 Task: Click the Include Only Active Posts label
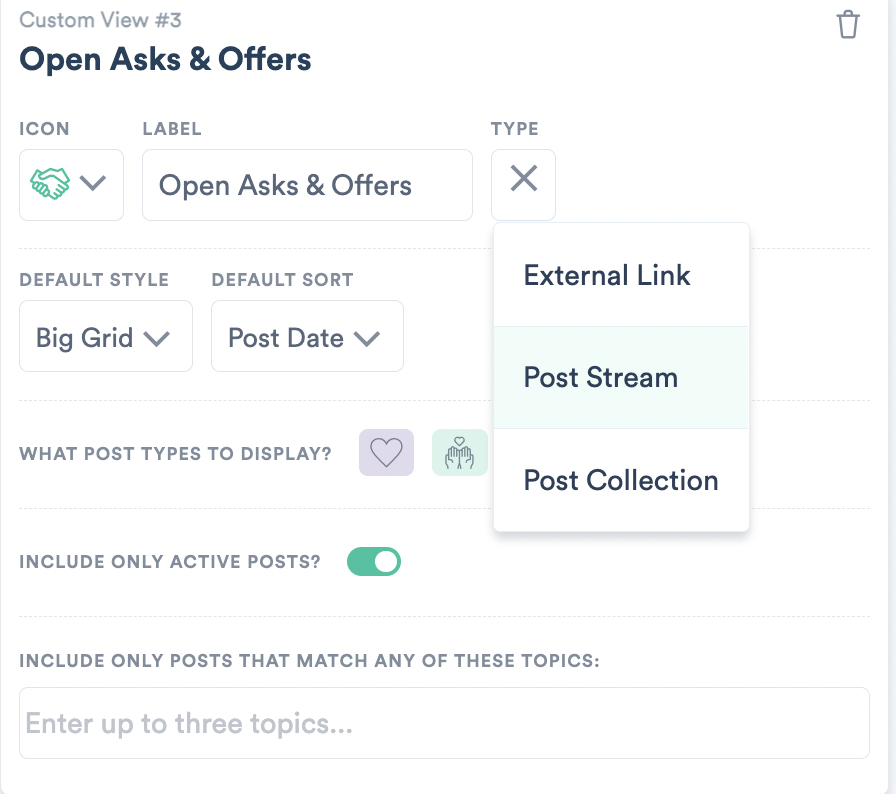point(170,562)
